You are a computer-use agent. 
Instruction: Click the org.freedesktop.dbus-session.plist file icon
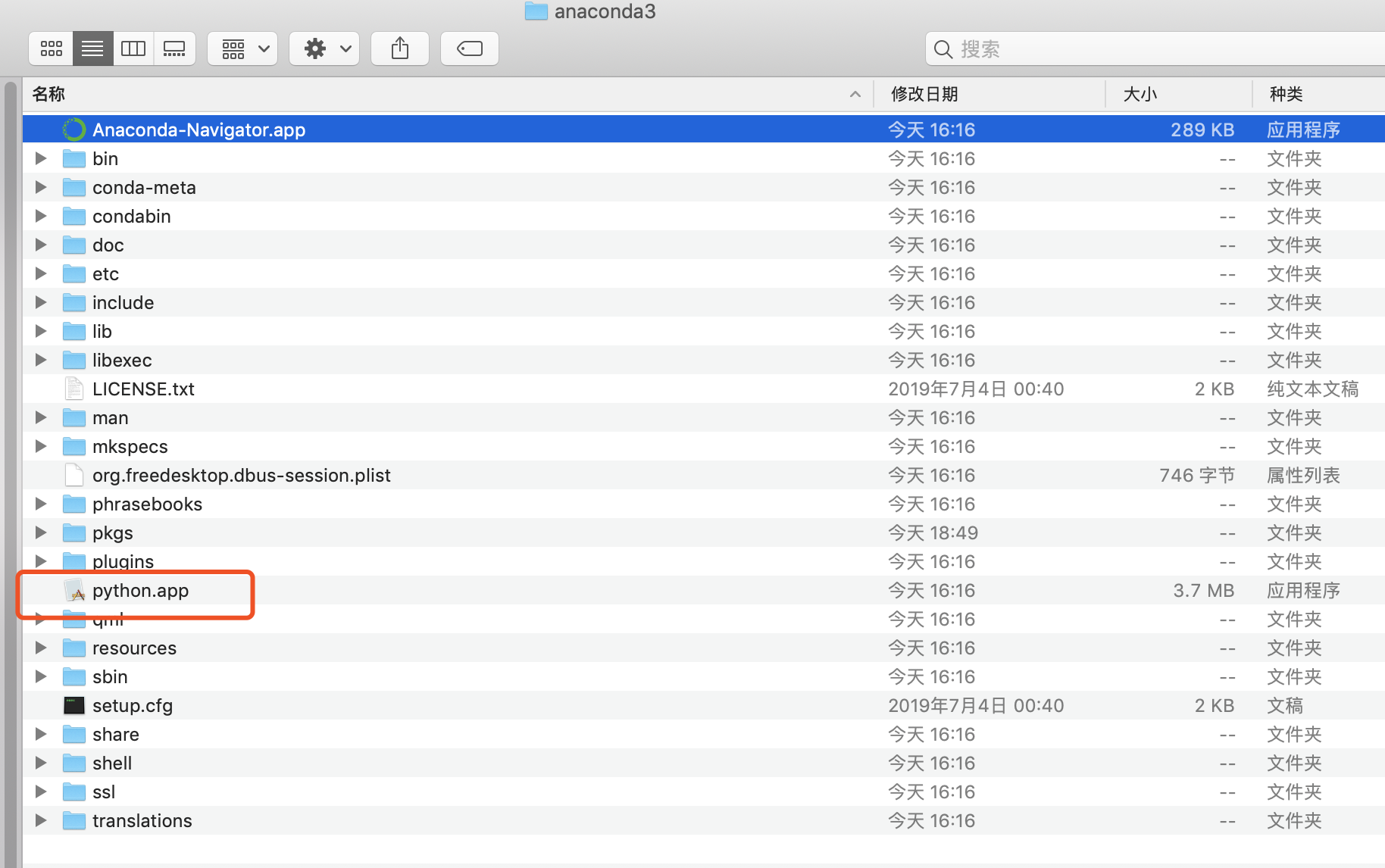click(73, 475)
